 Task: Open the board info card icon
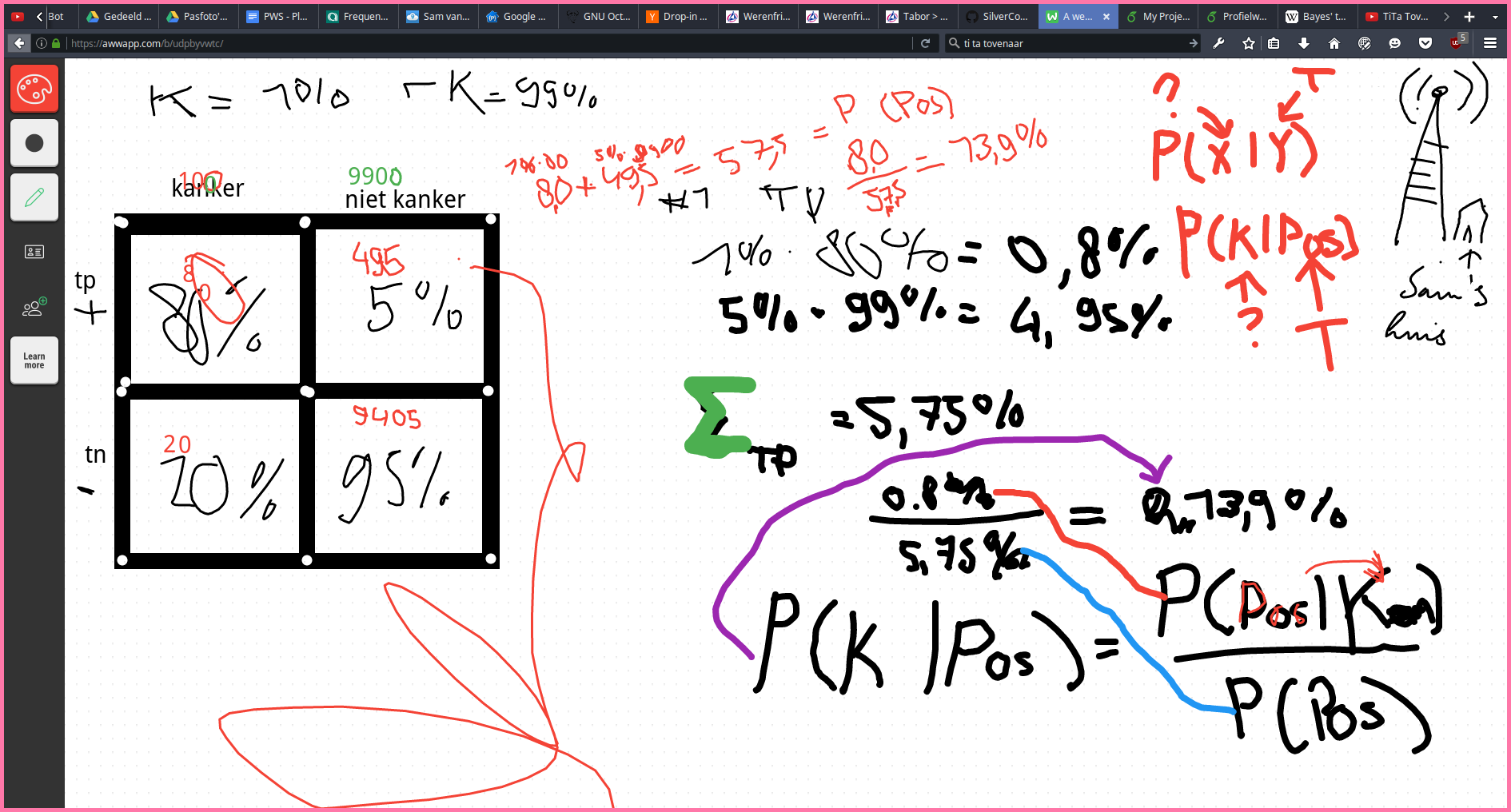point(34,252)
